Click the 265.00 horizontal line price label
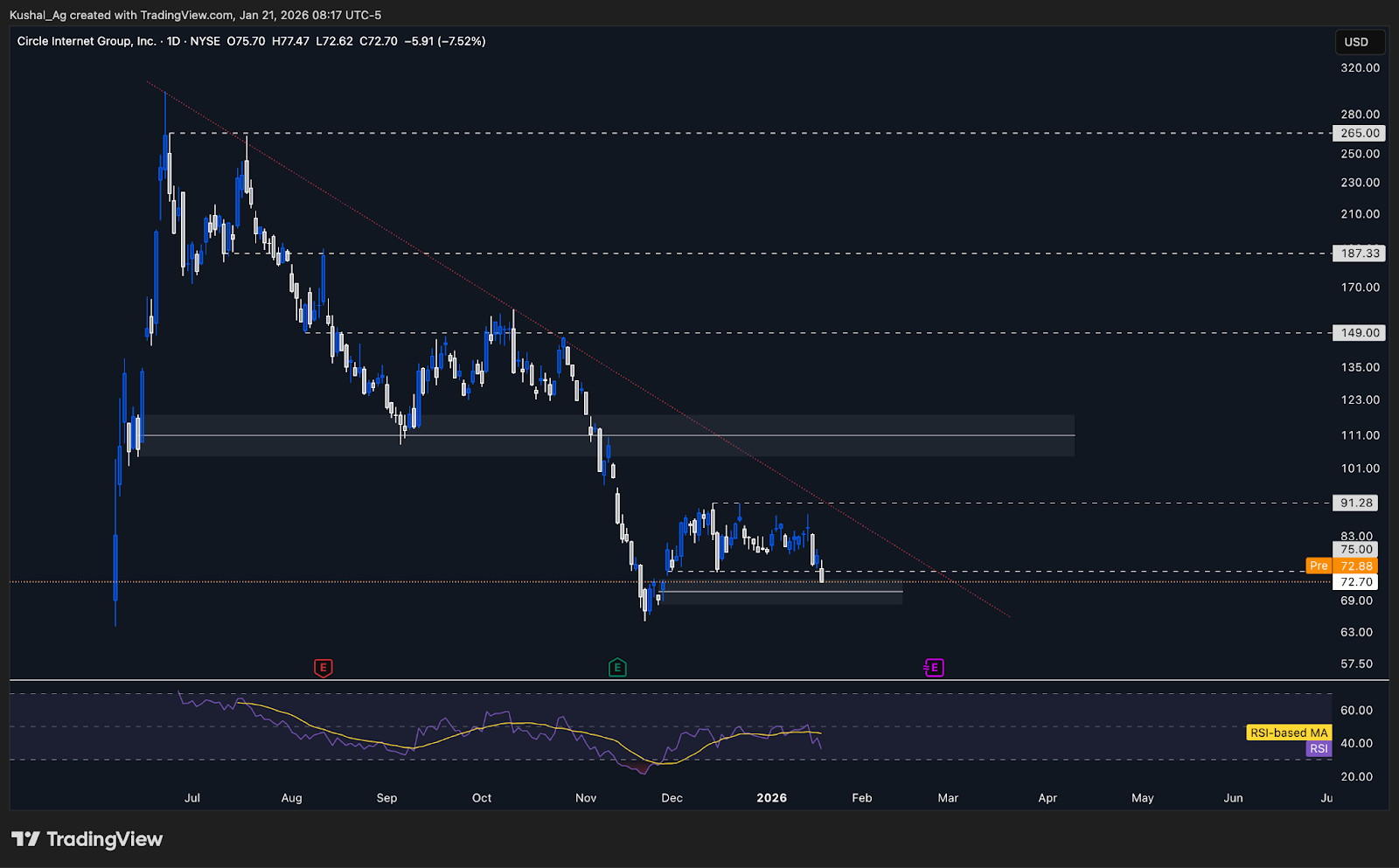The height and width of the screenshot is (868, 1399). [x=1360, y=133]
